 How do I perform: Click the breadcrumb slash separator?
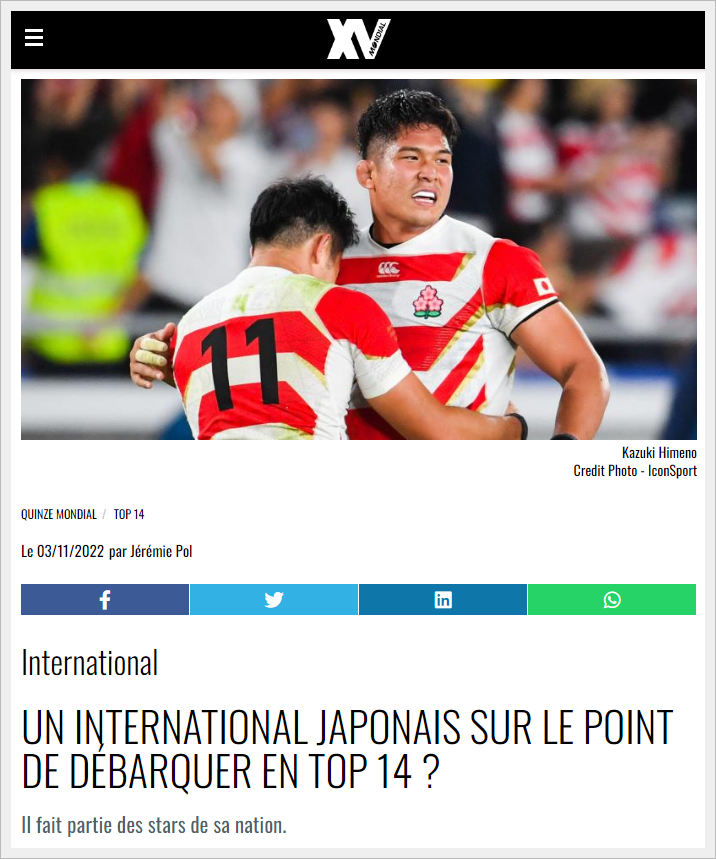point(104,514)
